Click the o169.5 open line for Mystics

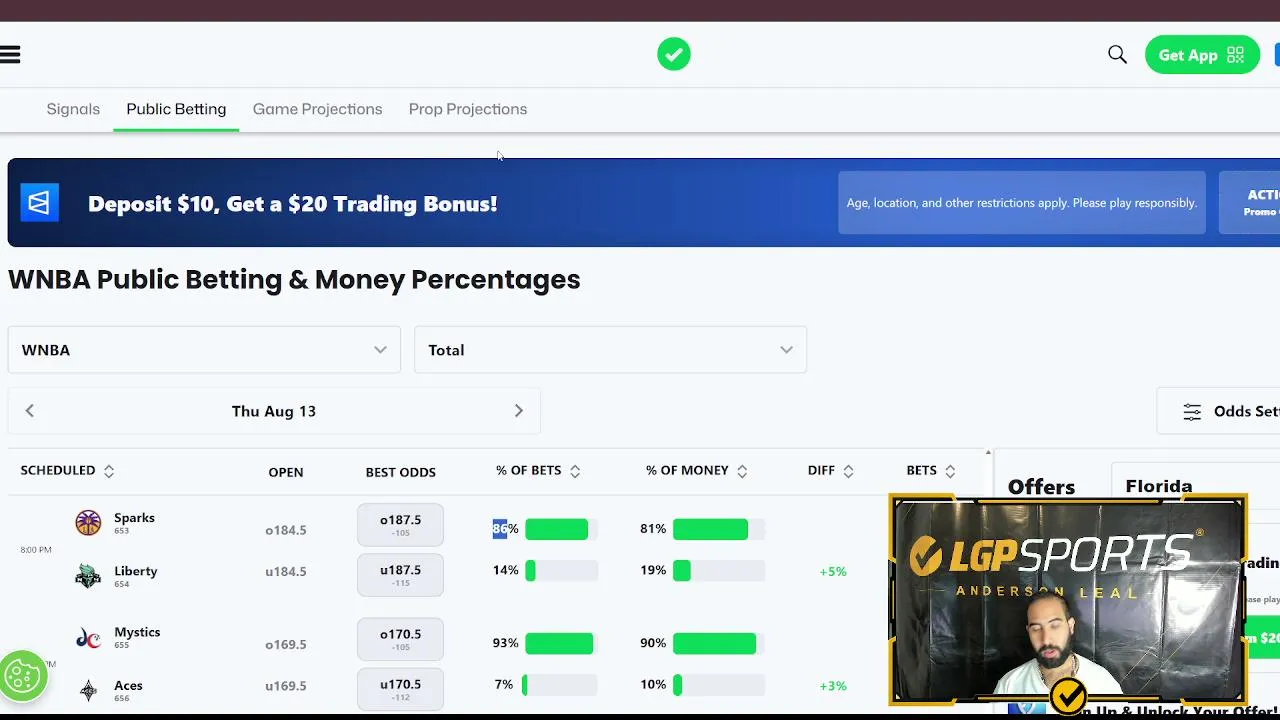(x=286, y=644)
